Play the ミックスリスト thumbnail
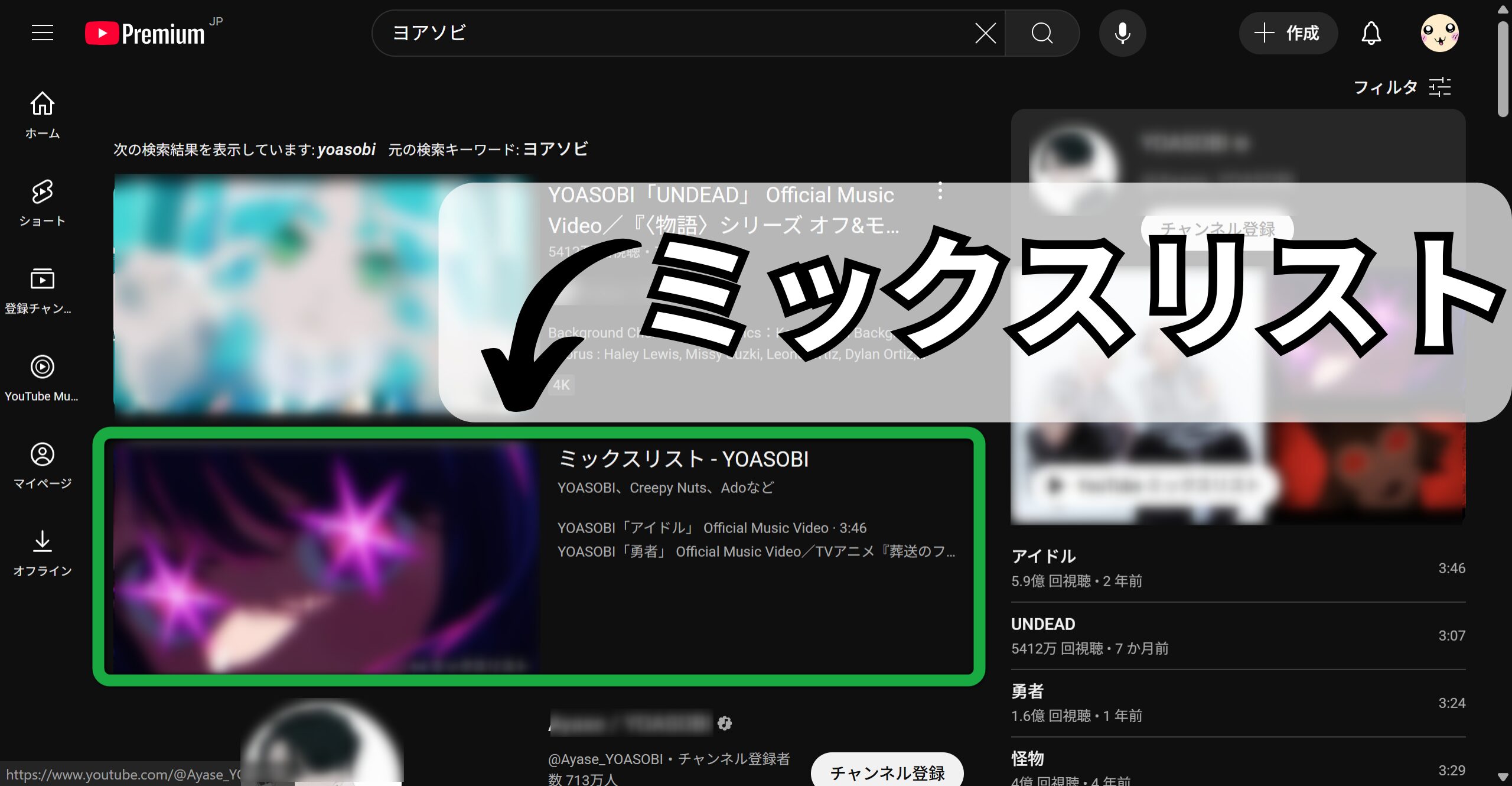 tap(327, 557)
